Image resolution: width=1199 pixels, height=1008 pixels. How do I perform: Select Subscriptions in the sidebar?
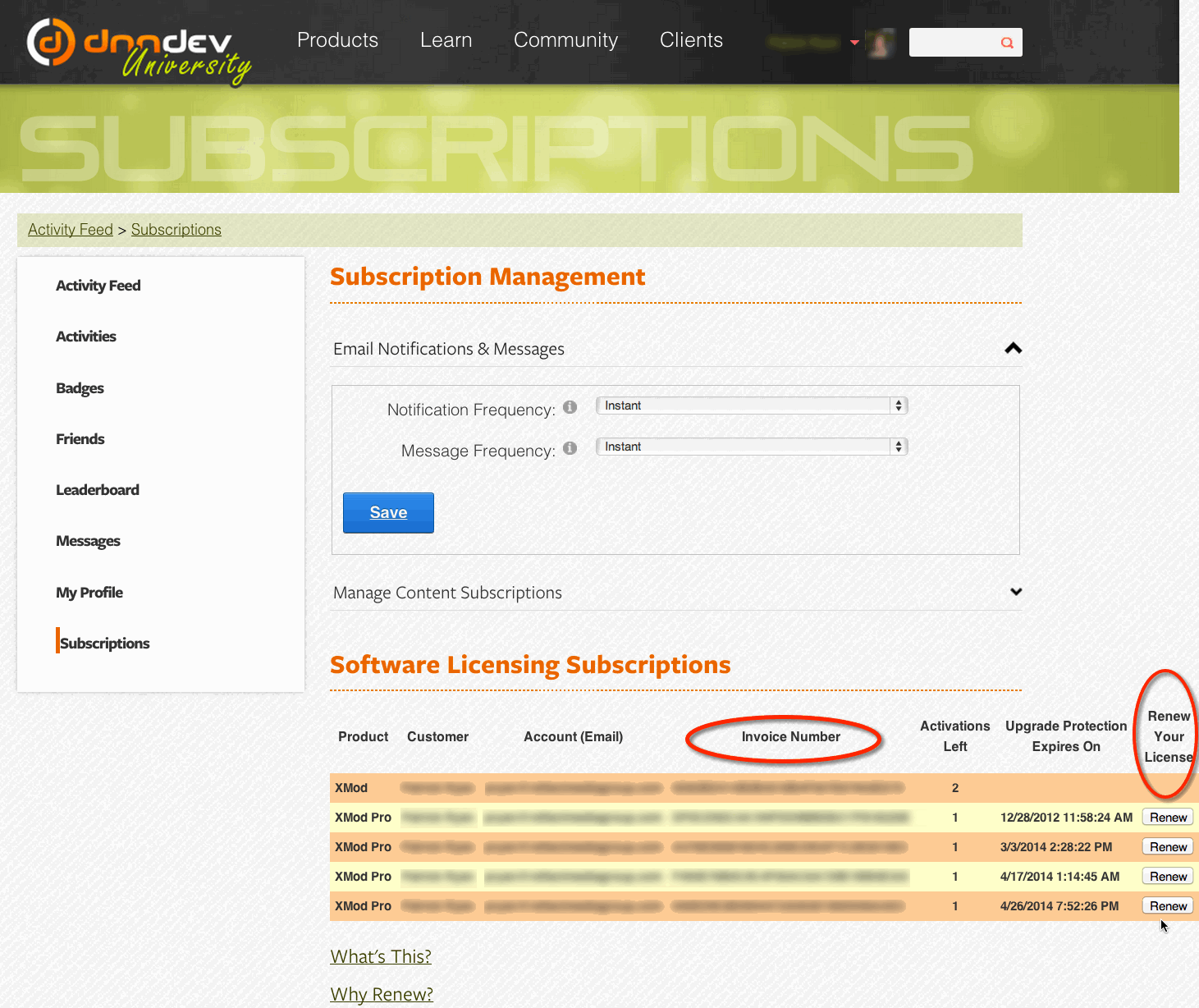pos(105,644)
